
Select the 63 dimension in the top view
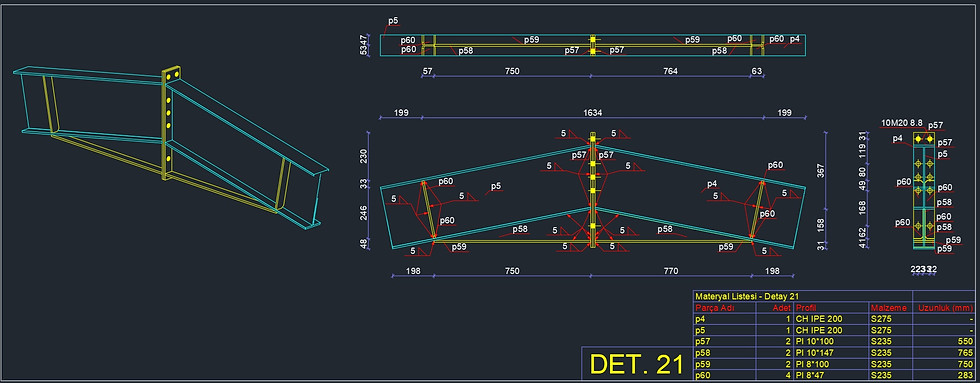click(x=757, y=71)
